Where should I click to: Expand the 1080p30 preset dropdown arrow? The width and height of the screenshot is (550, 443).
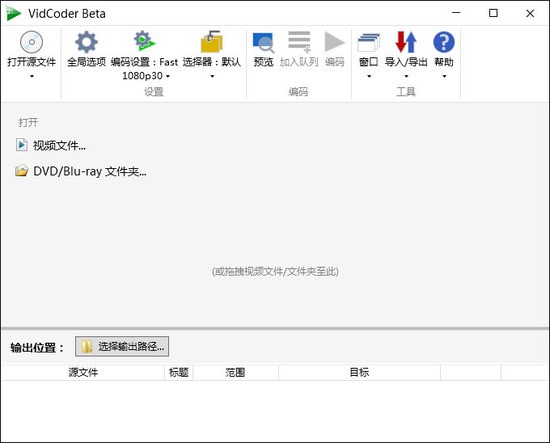click(x=168, y=76)
